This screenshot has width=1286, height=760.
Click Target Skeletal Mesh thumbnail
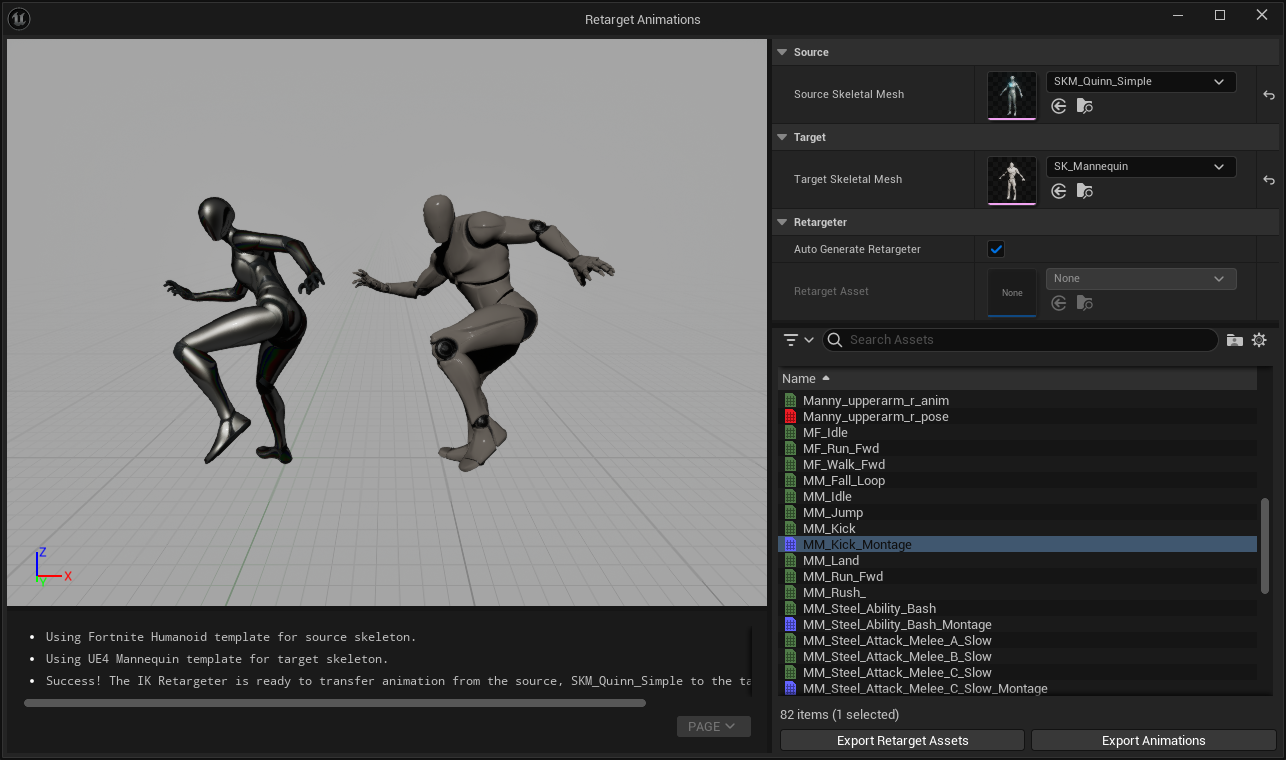point(1012,180)
